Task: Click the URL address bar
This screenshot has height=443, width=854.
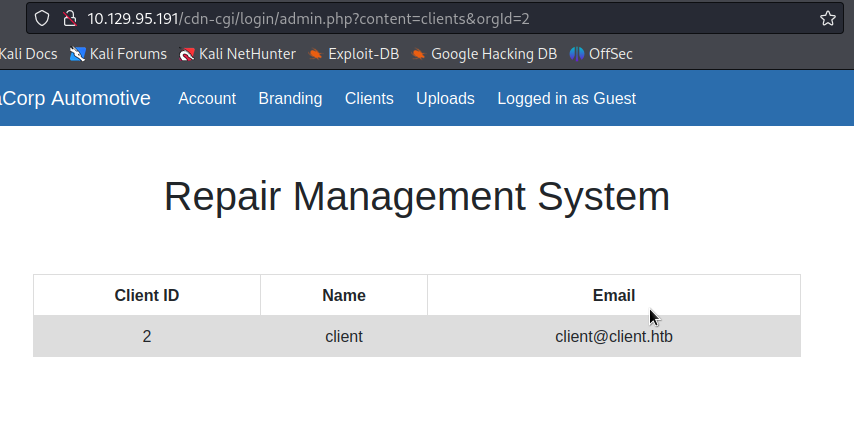Action: click(450, 18)
